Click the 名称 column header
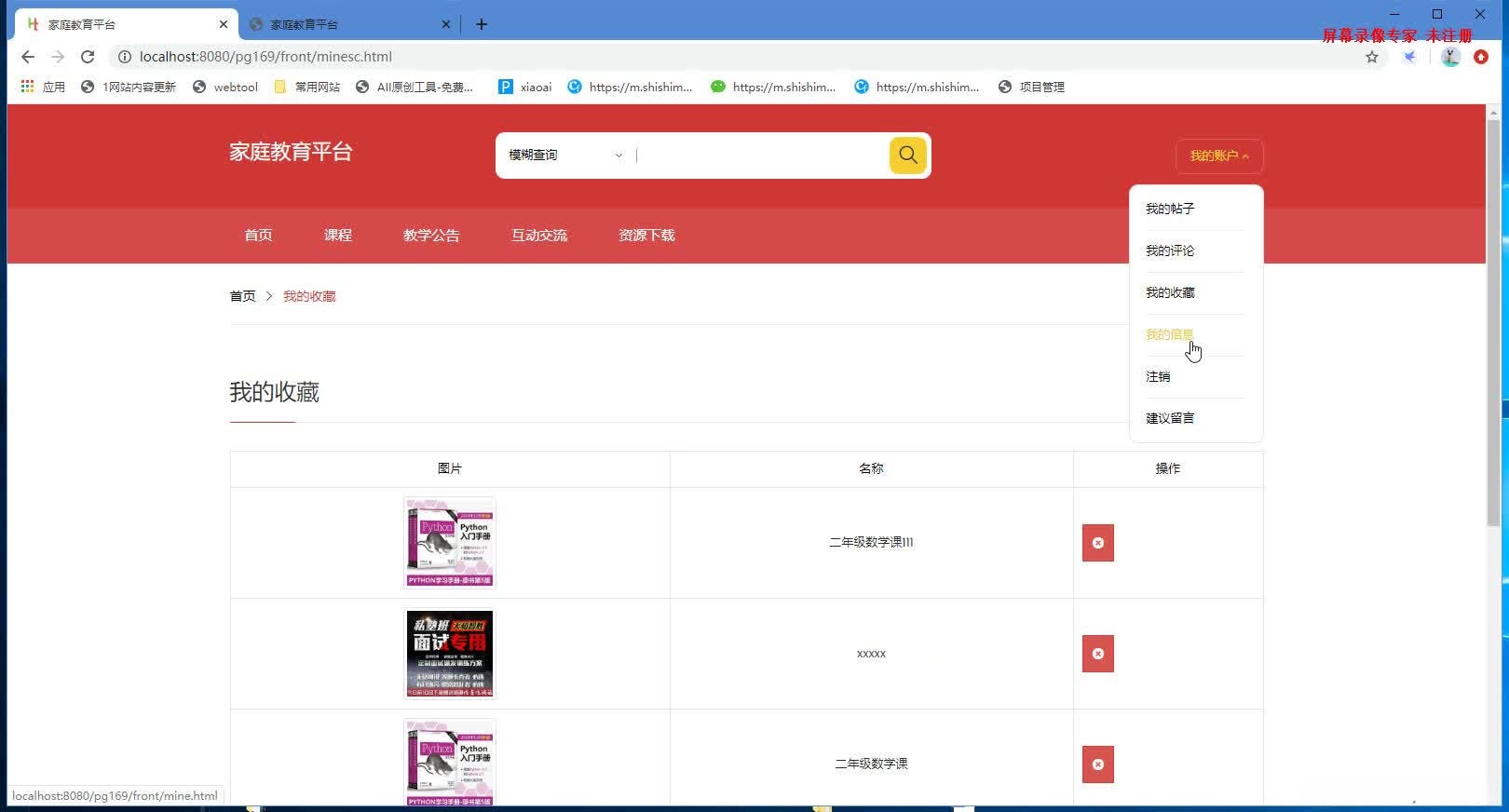The image size is (1509, 812). click(x=871, y=468)
